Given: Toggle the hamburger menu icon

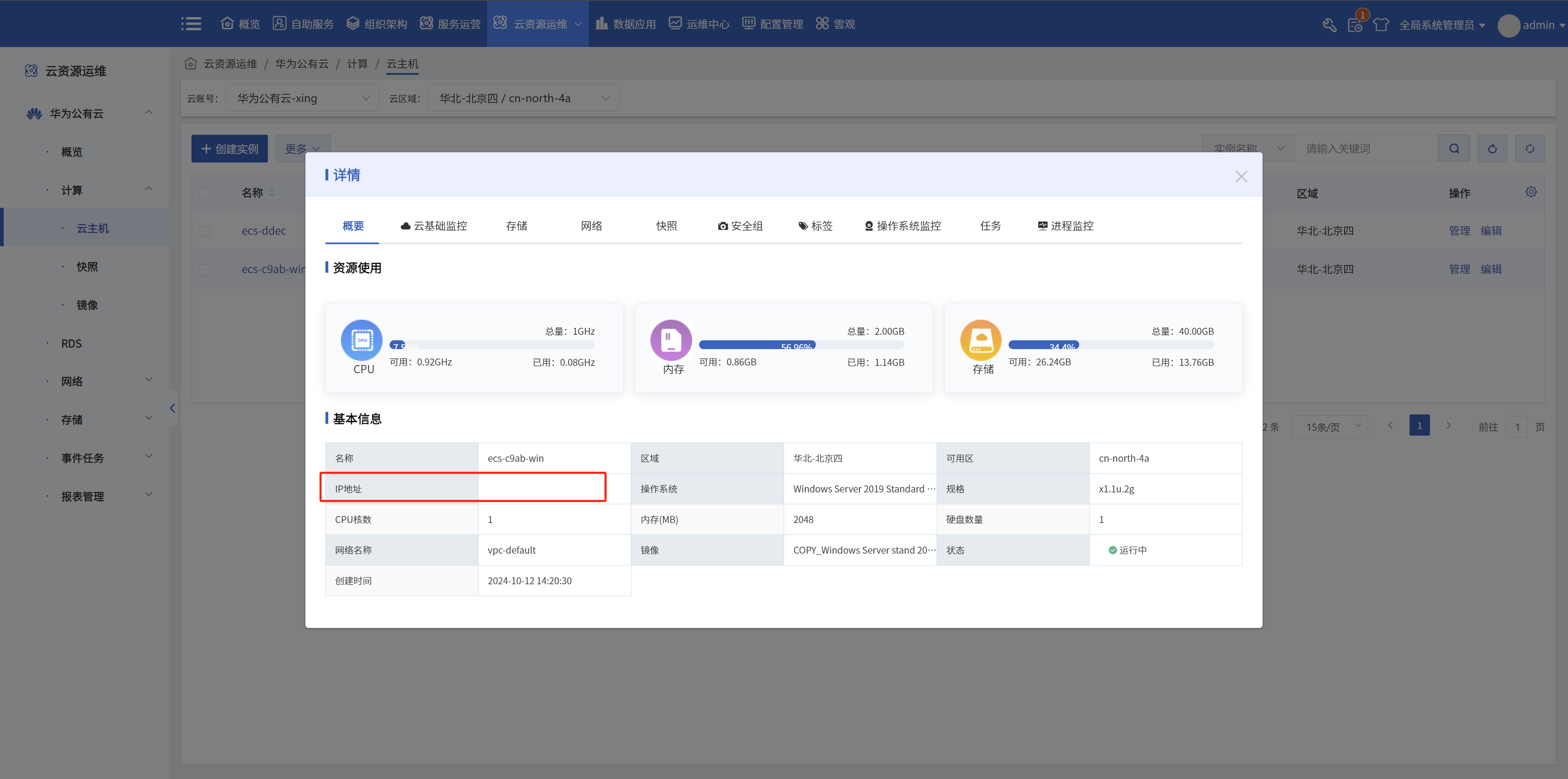Looking at the screenshot, I should pos(191,24).
